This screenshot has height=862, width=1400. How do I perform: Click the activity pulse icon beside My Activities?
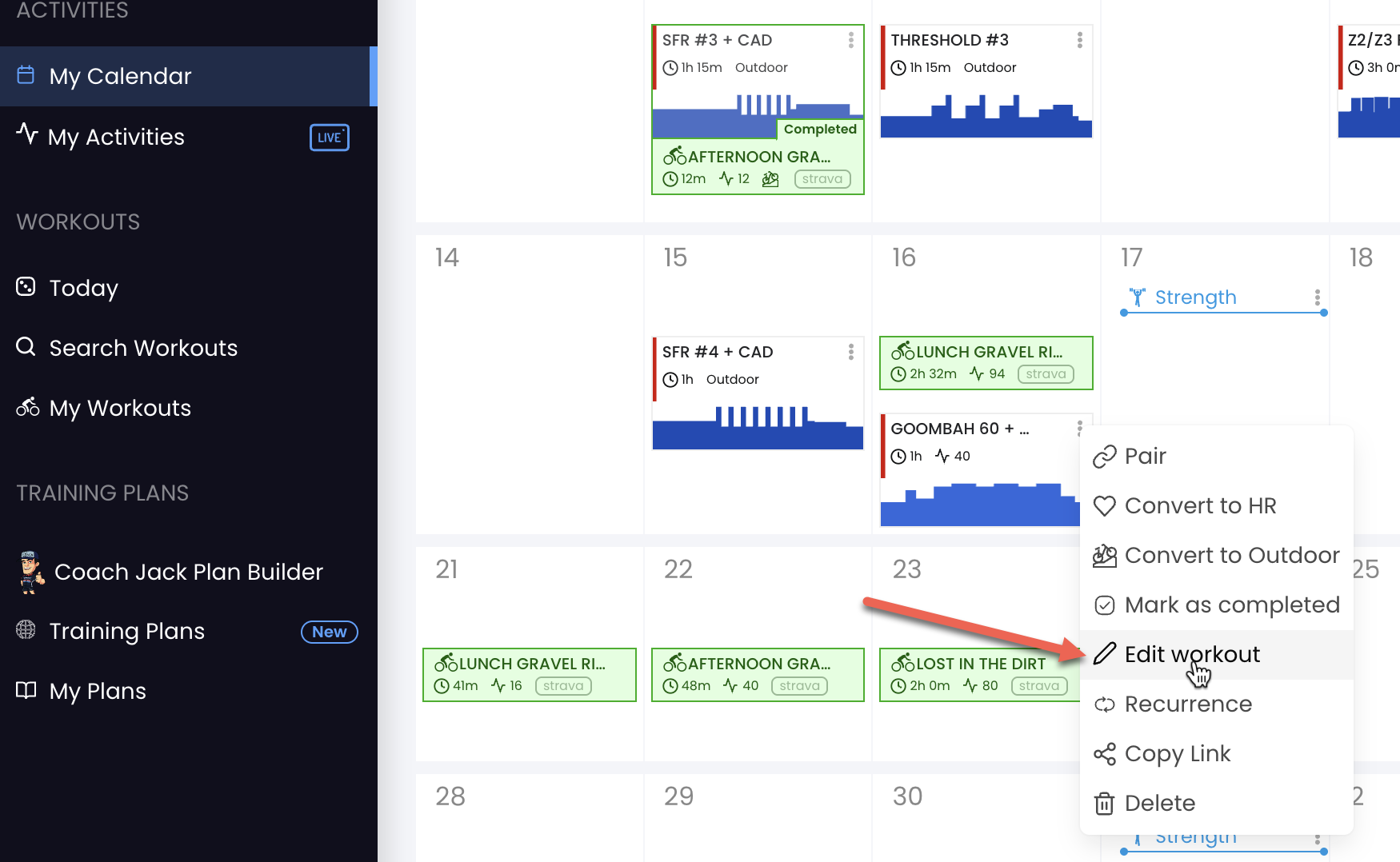coord(27,134)
